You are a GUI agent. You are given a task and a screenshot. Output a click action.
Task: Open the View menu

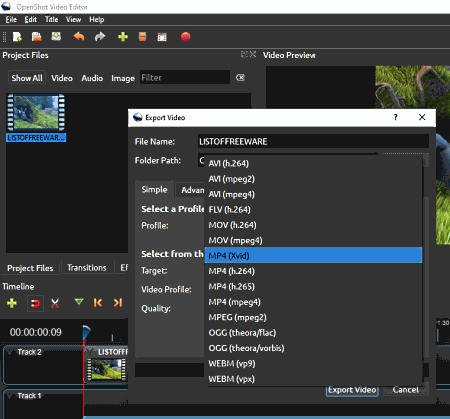(x=73, y=20)
